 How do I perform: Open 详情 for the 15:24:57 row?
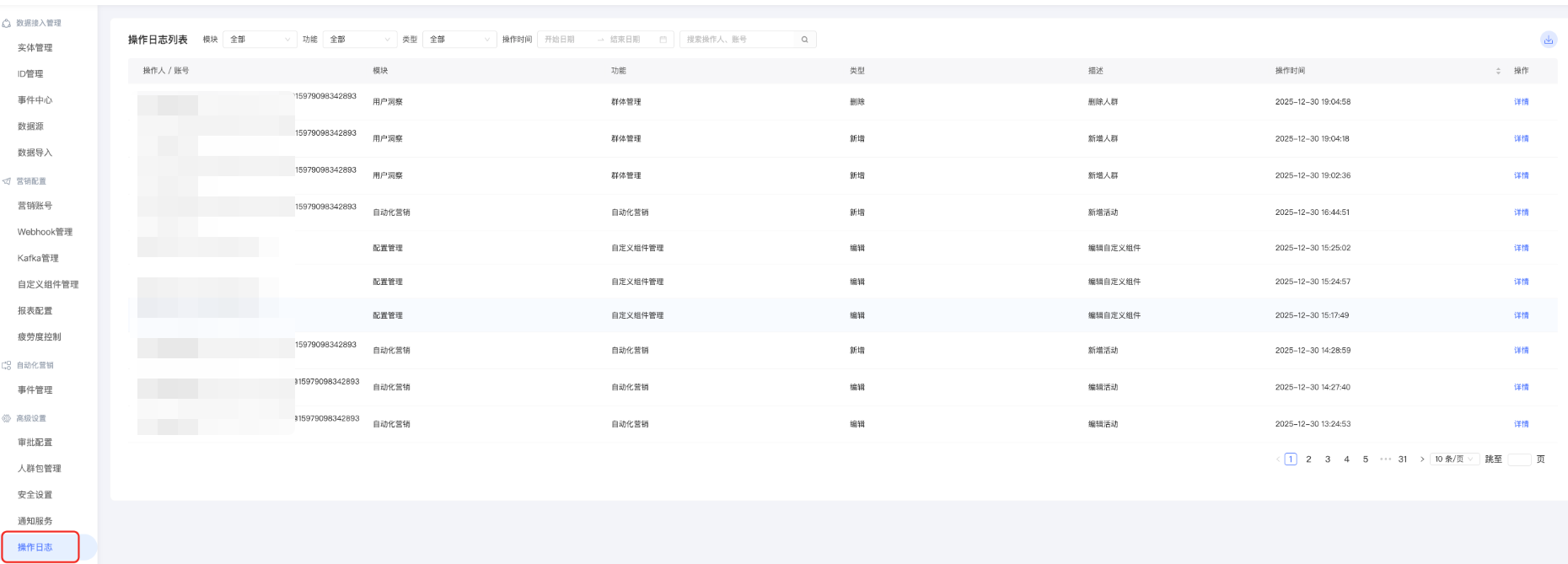point(1521,282)
